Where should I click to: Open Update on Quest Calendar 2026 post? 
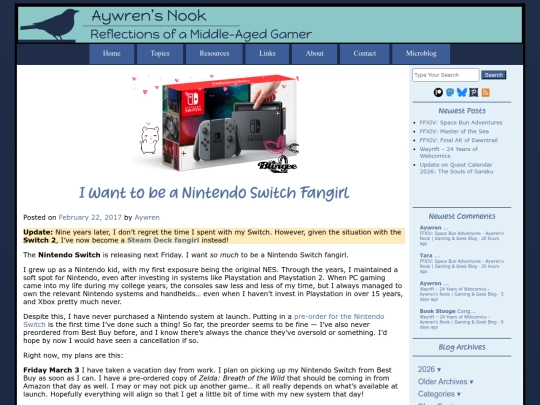pos(456,168)
